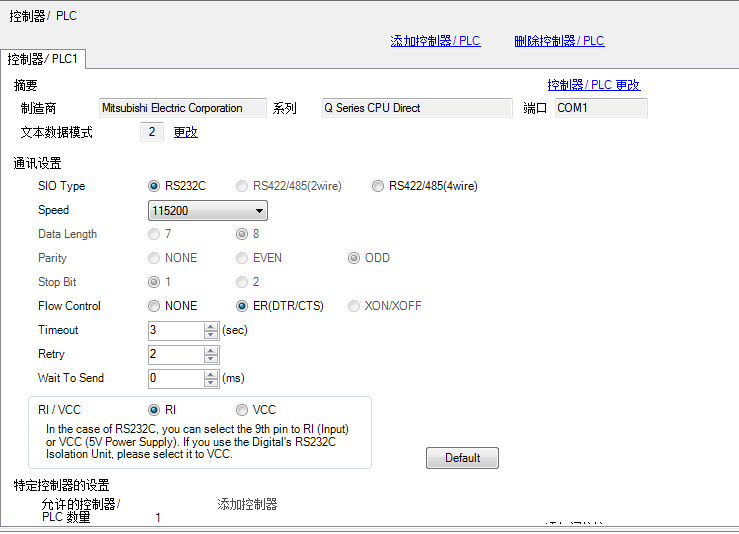The width and height of the screenshot is (739, 534).
Task: Click inside the Timeout input field
Action: (x=175, y=331)
